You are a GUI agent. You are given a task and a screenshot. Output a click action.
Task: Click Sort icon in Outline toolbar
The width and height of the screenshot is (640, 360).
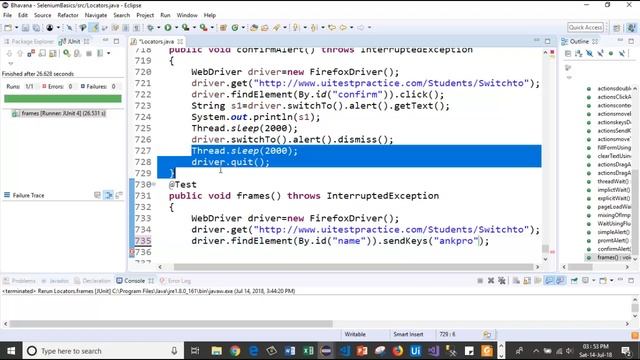click(578, 54)
